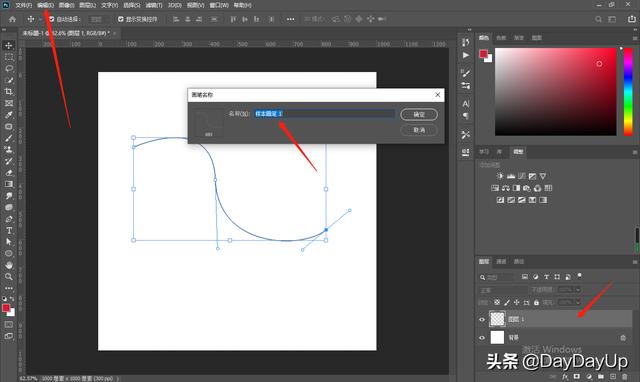
Task: Open the Color panel flyout menu
Action: (x=635, y=38)
